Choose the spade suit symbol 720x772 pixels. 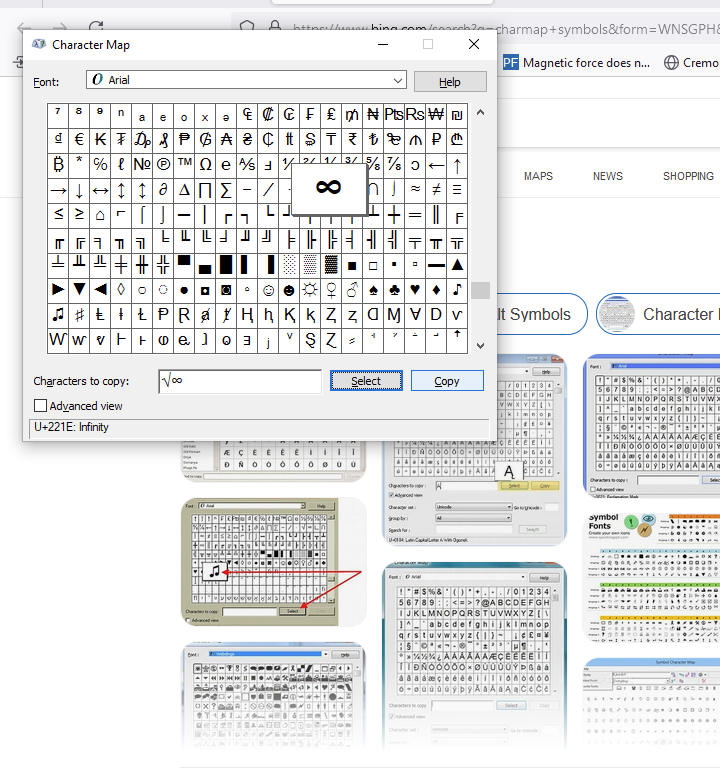coord(373,290)
